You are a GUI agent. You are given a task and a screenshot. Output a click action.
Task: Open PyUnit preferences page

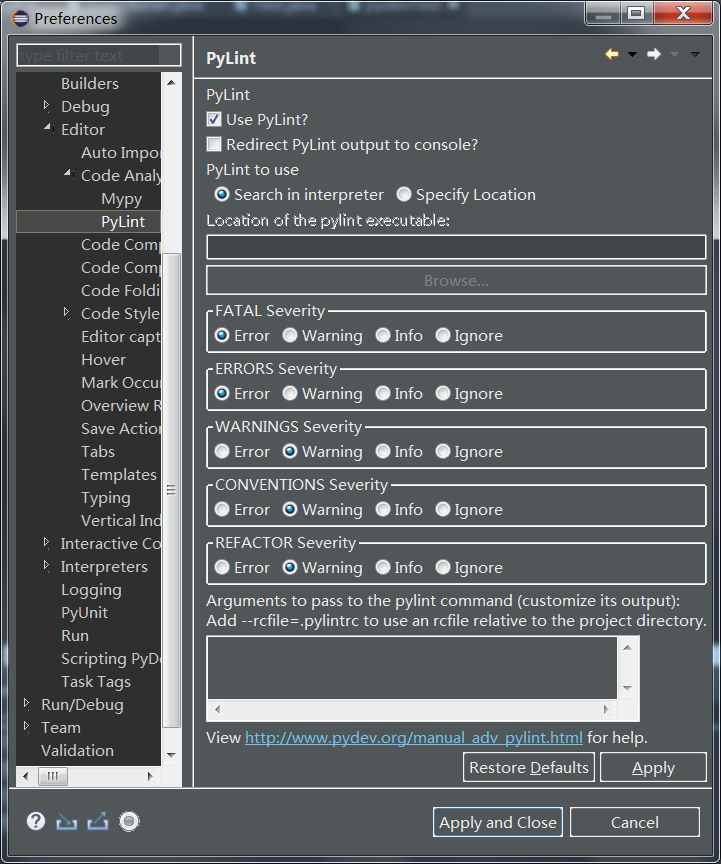(x=84, y=613)
